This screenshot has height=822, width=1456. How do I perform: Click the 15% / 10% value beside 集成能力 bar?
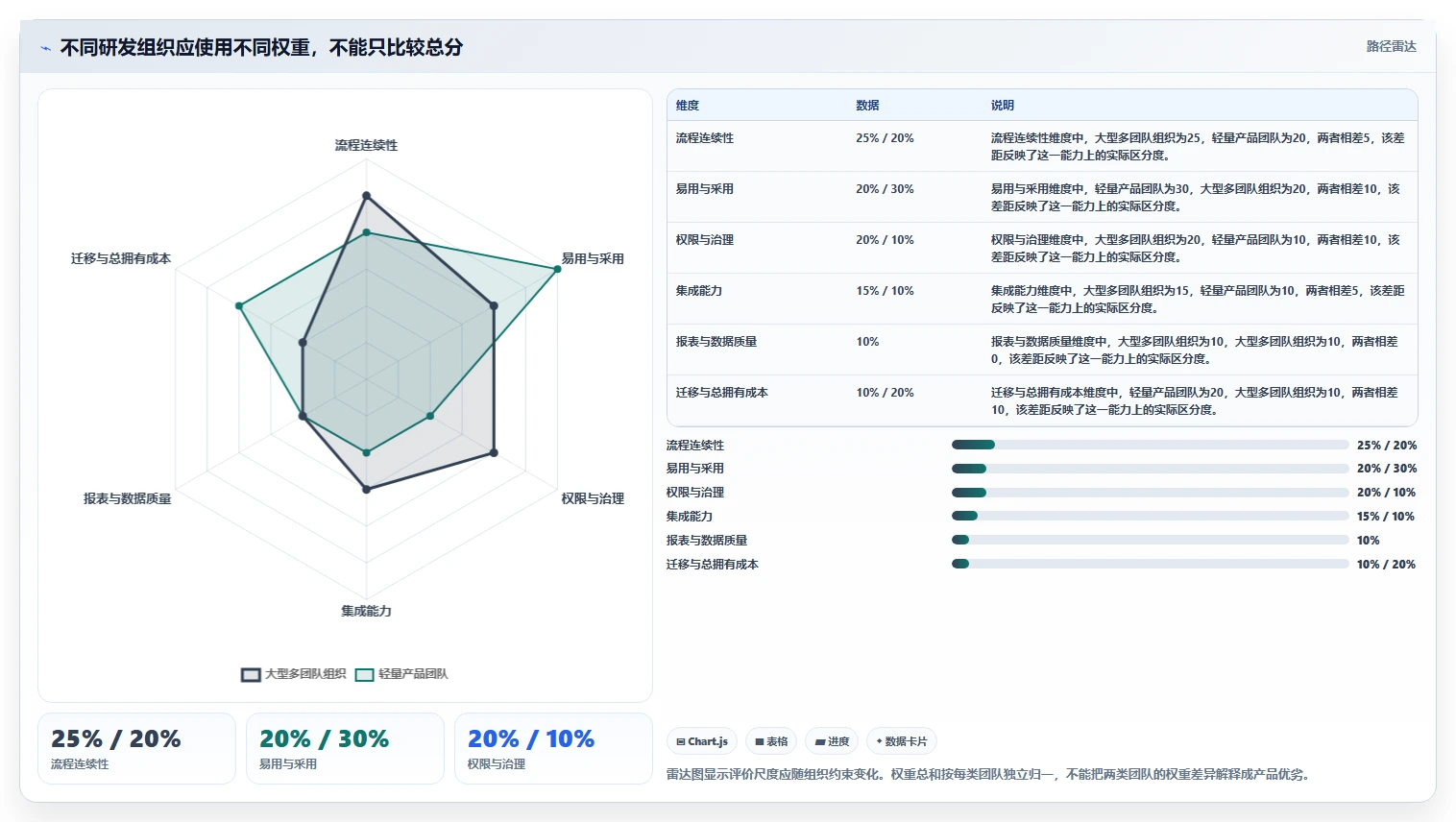pos(1386,517)
